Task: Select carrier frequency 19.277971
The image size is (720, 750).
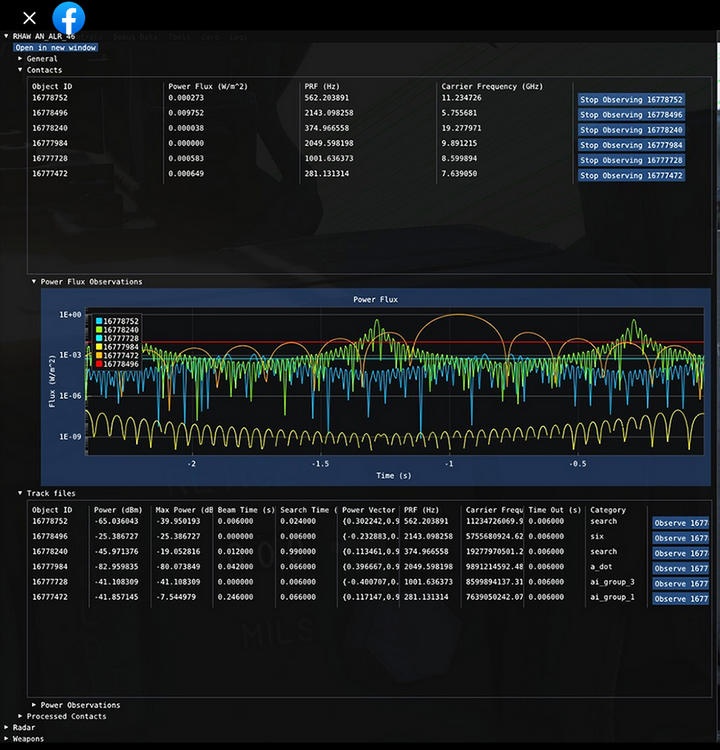Action: pyautogui.click(x=461, y=128)
